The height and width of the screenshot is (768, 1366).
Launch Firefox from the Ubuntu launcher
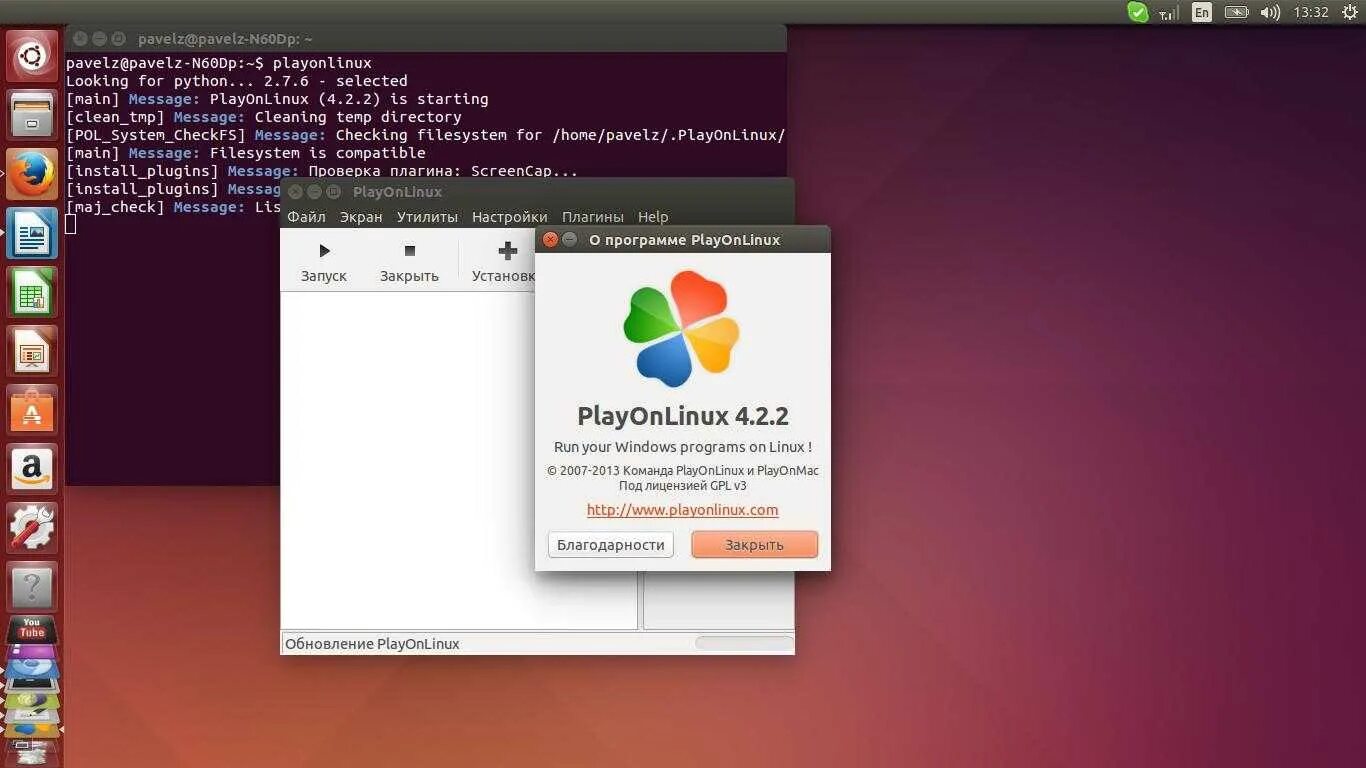coord(32,174)
